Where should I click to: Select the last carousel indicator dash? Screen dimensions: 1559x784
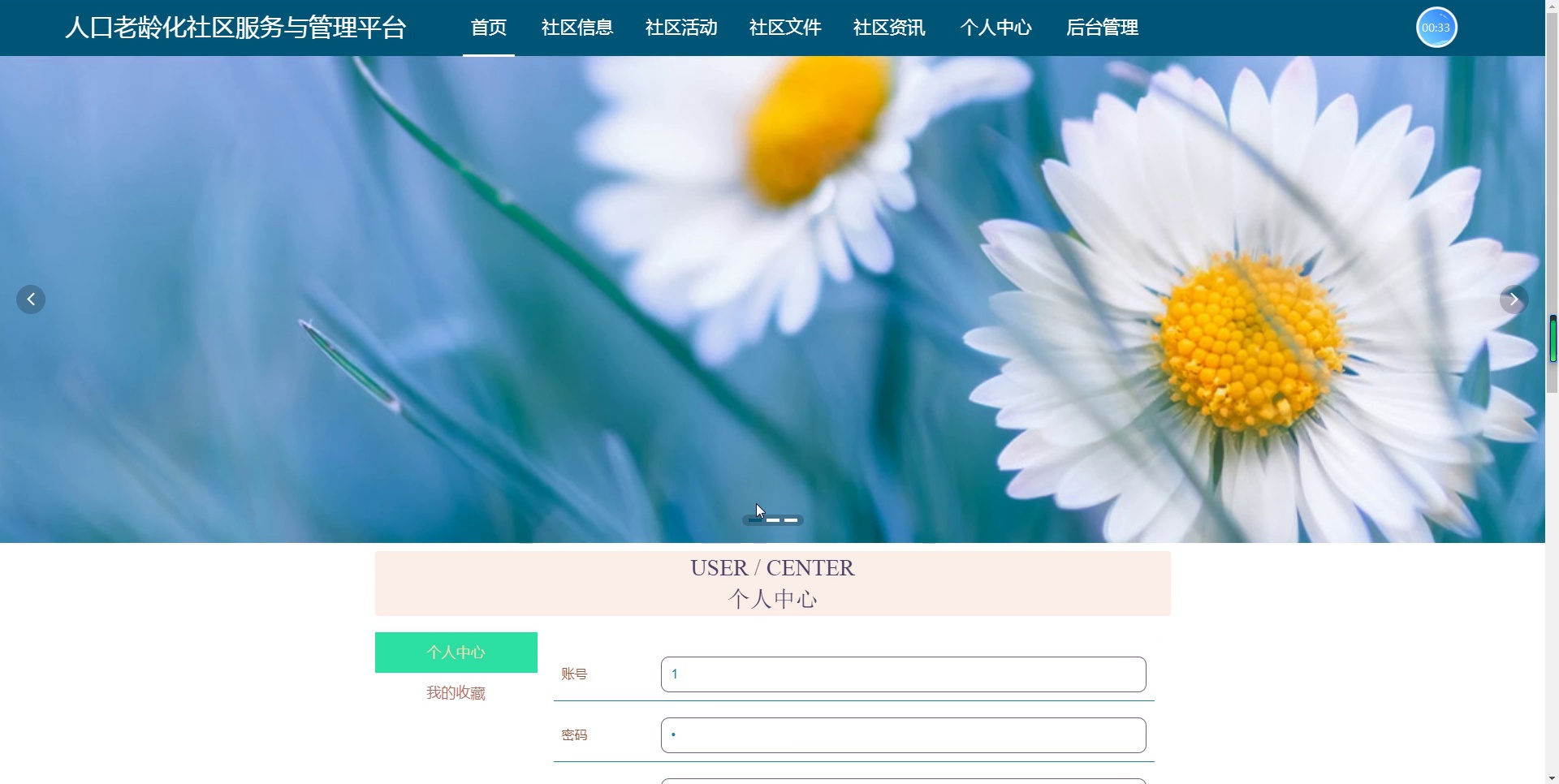tap(791, 520)
